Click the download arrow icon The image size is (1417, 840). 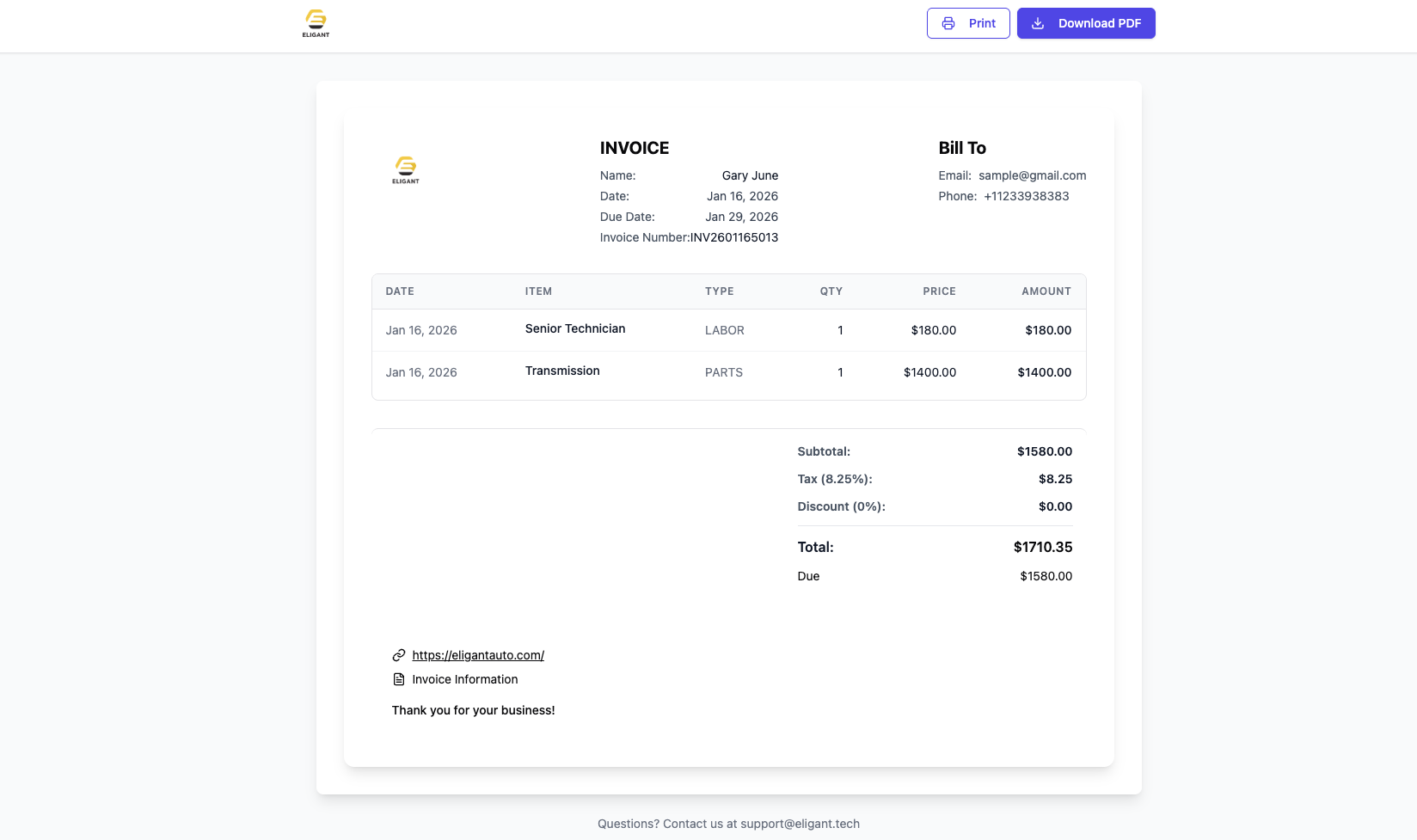(x=1038, y=23)
